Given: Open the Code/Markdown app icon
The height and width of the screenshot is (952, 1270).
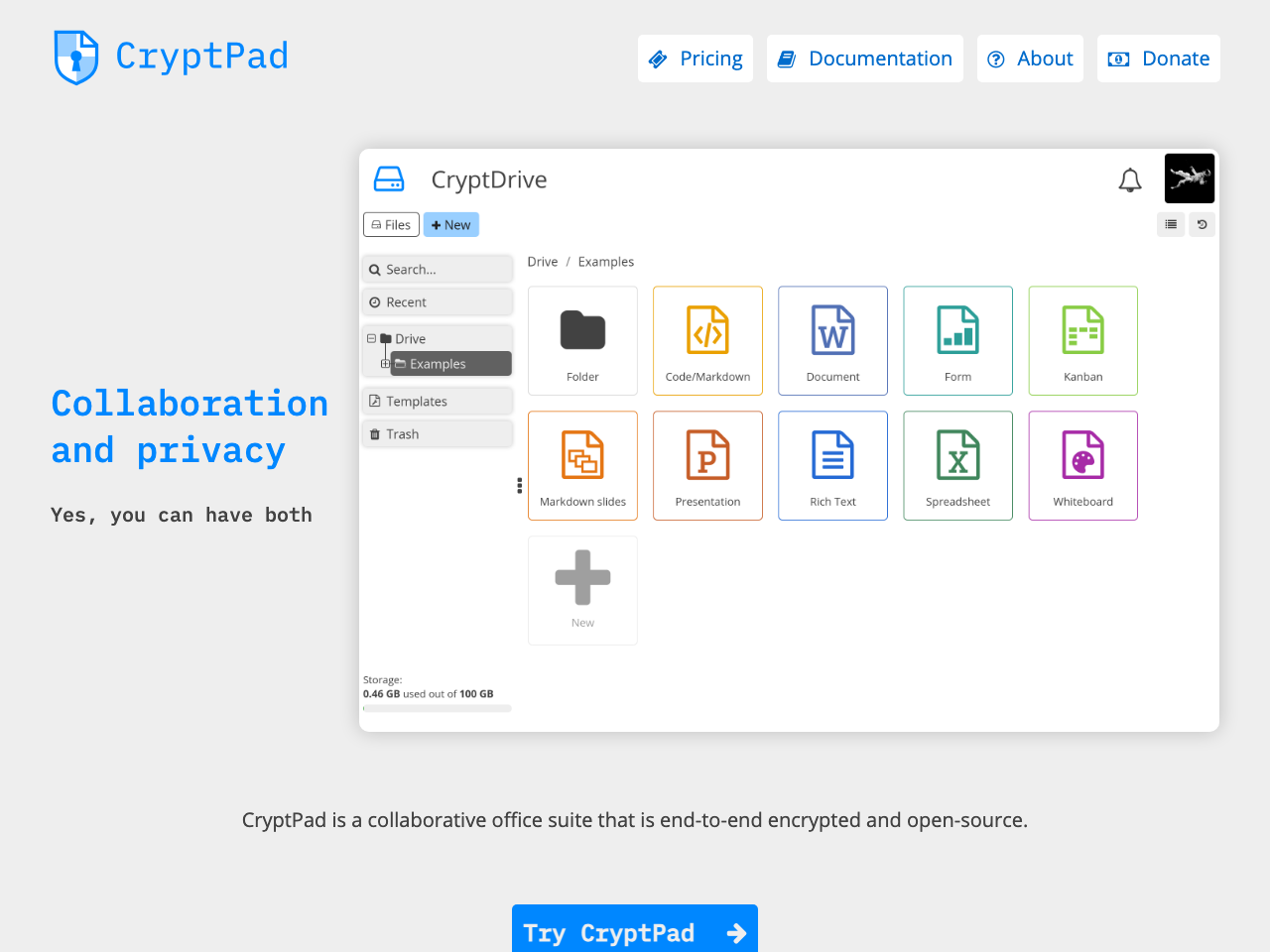Looking at the screenshot, I should [x=707, y=340].
